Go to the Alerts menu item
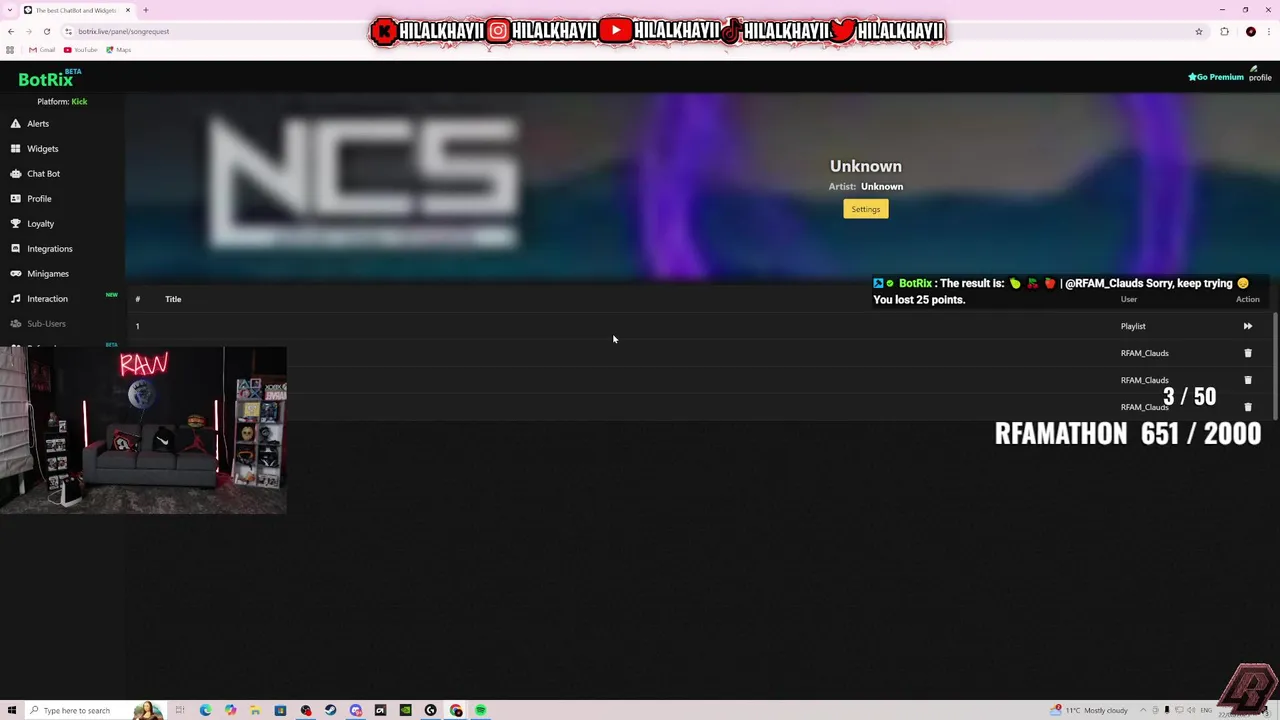This screenshot has height=720, width=1280. [x=38, y=124]
